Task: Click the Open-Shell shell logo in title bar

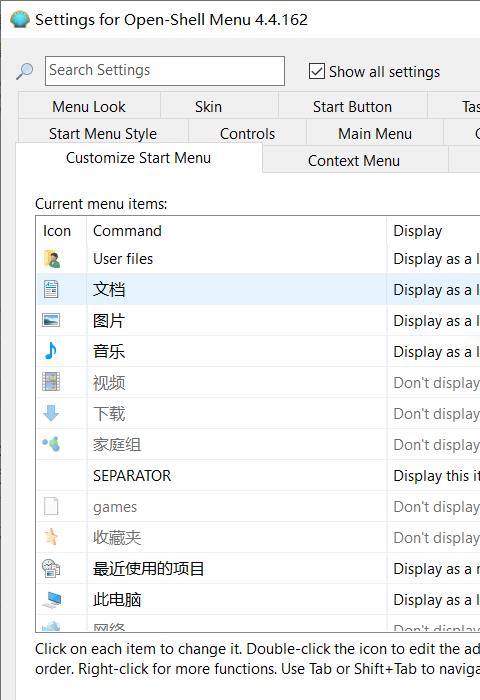Action: tap(20, 20)
